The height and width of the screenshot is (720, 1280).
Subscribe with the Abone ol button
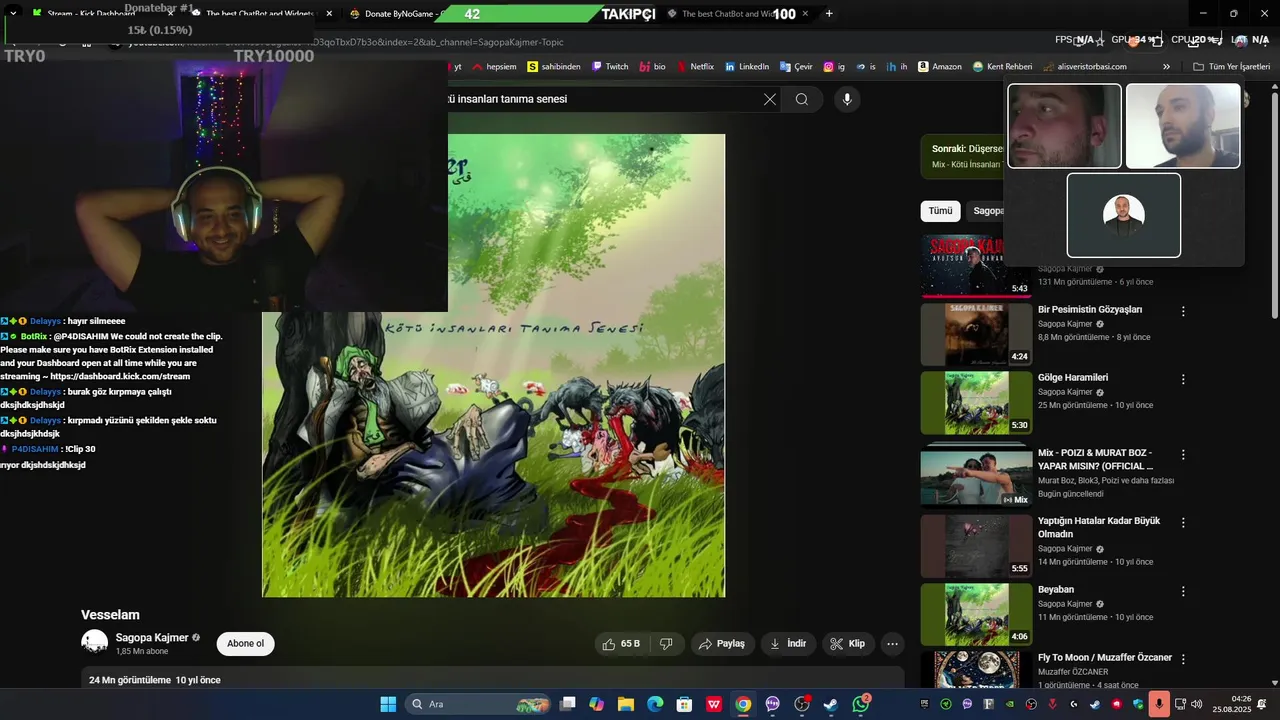(x=245, y=644)
